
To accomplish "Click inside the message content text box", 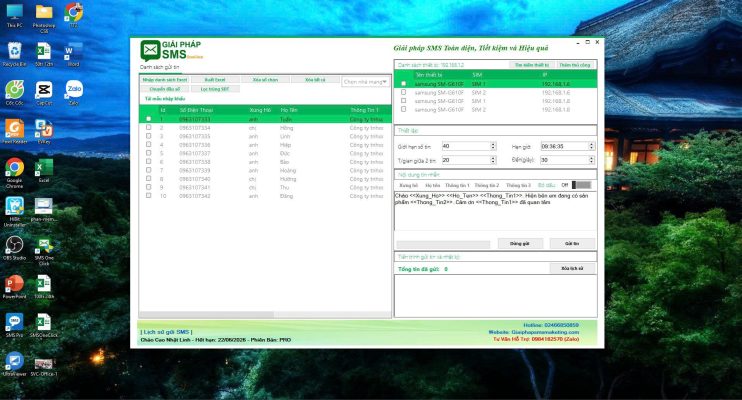I will pyautogui.click(x=494, y=215).
